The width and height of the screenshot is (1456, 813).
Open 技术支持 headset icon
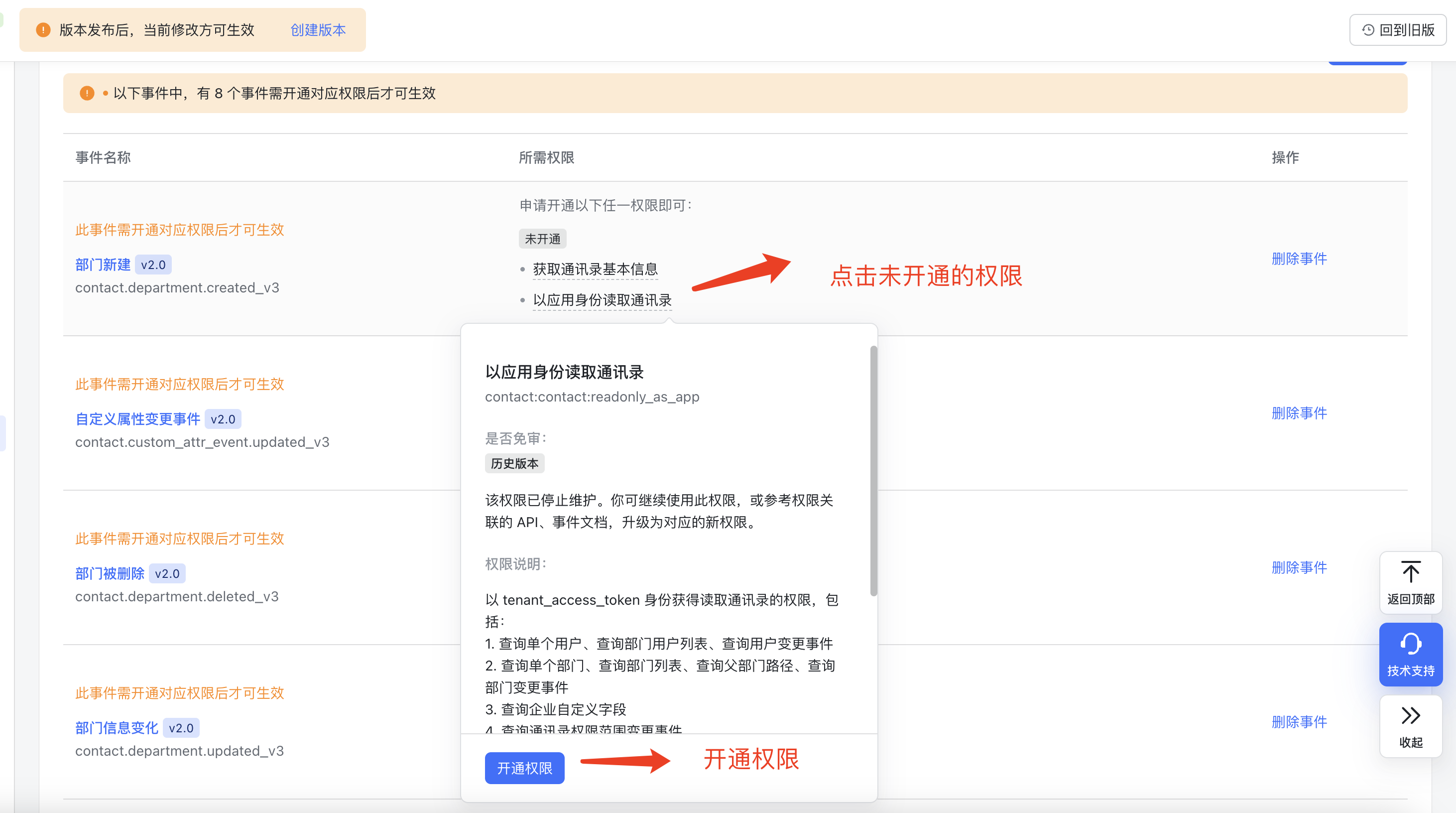[x=1411, y=644]
